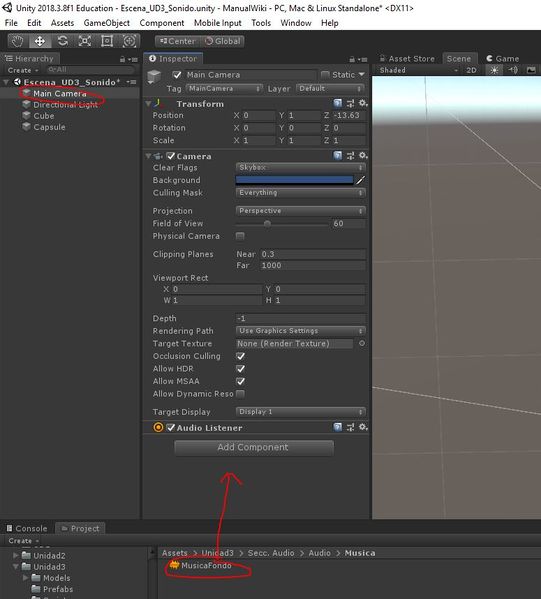Lock the Inspector panel
Screen dimensions: 541x599
pyautogui.click(x=352, y=59)
